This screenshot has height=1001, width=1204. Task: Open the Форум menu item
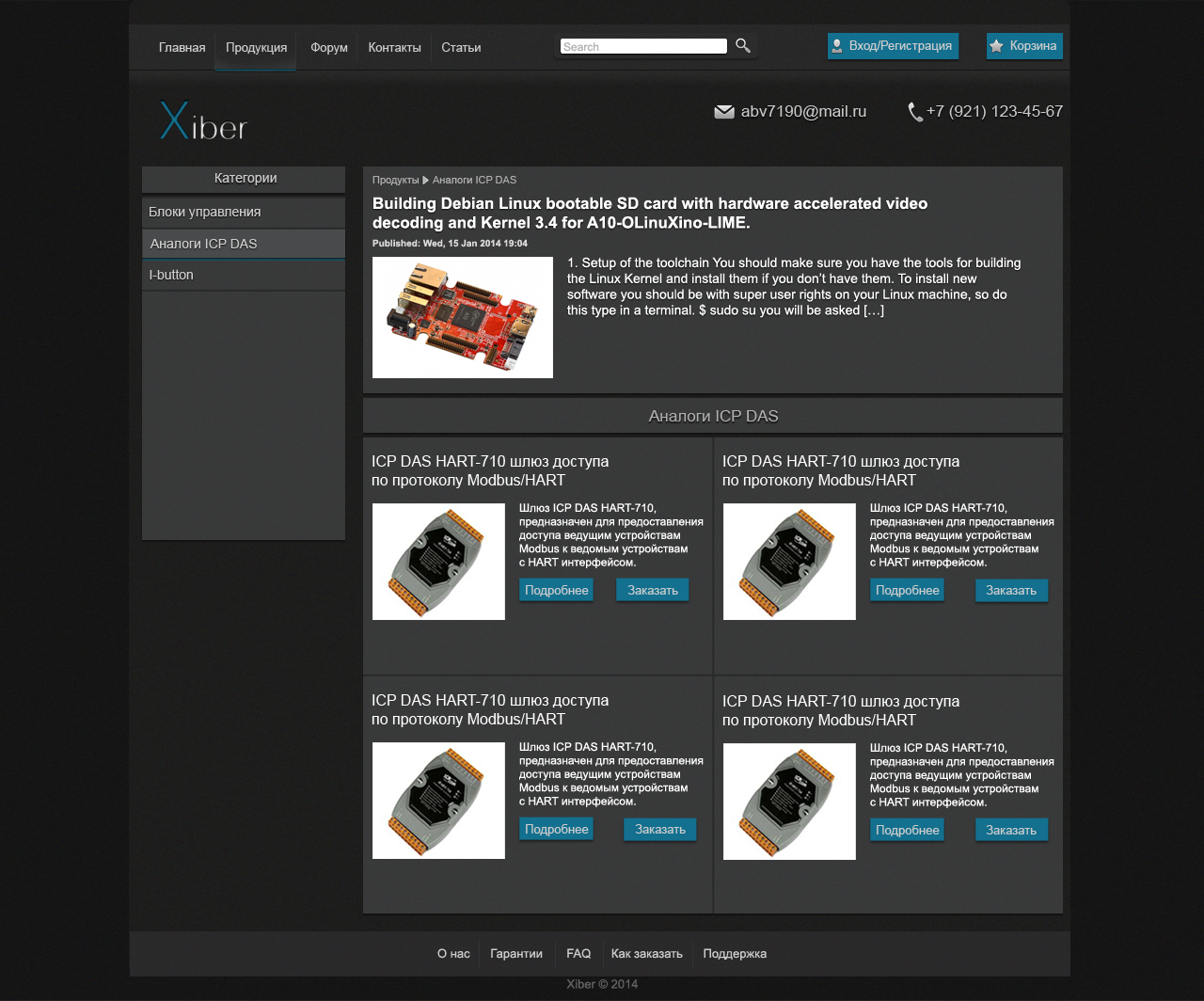click(x=329, y=47)
